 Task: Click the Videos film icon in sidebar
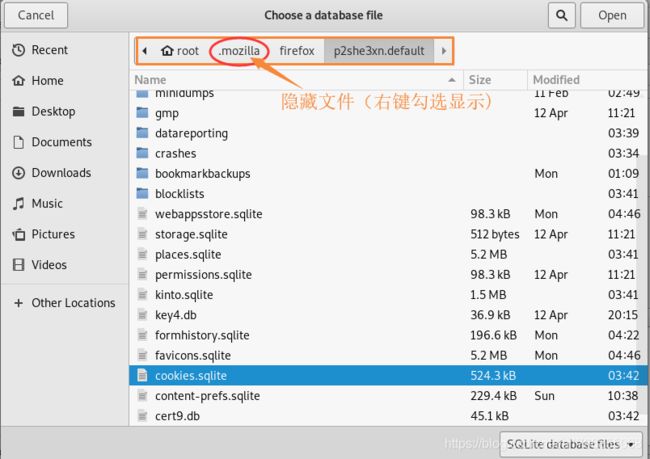(x=18, y=265)
